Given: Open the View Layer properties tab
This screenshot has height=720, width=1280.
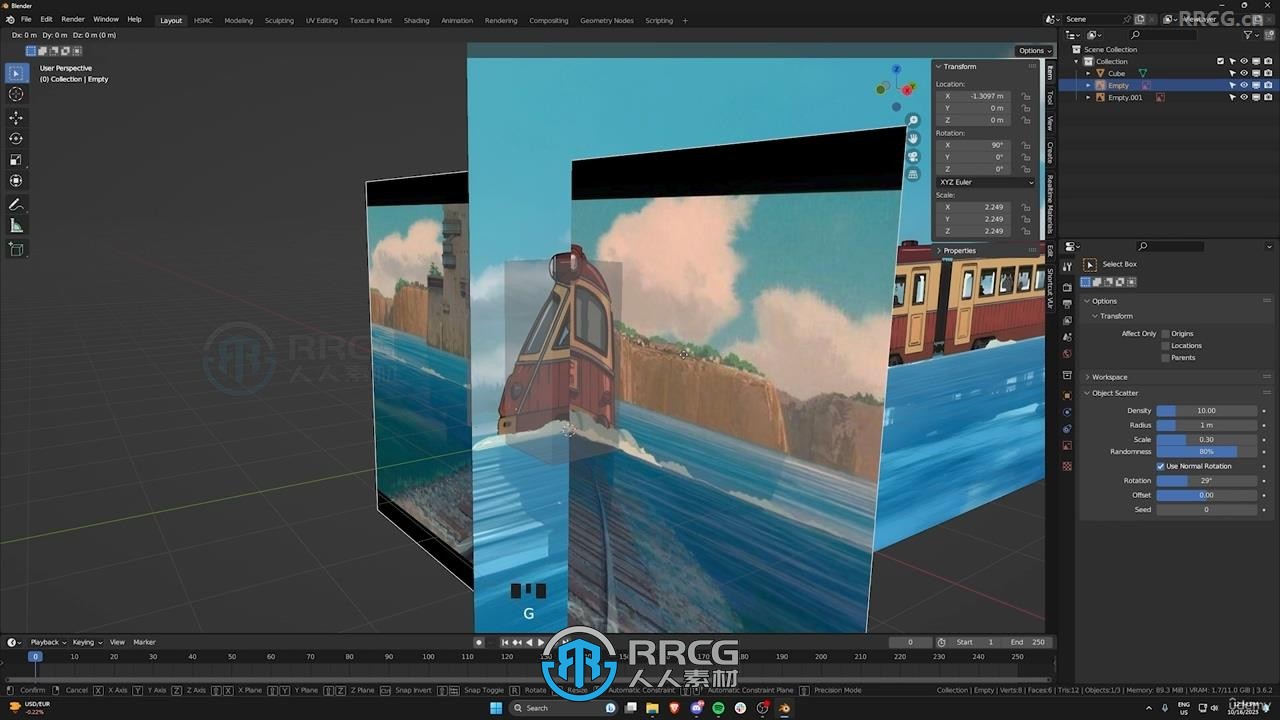Looking at the screenshot, I should coord(1067,320).
